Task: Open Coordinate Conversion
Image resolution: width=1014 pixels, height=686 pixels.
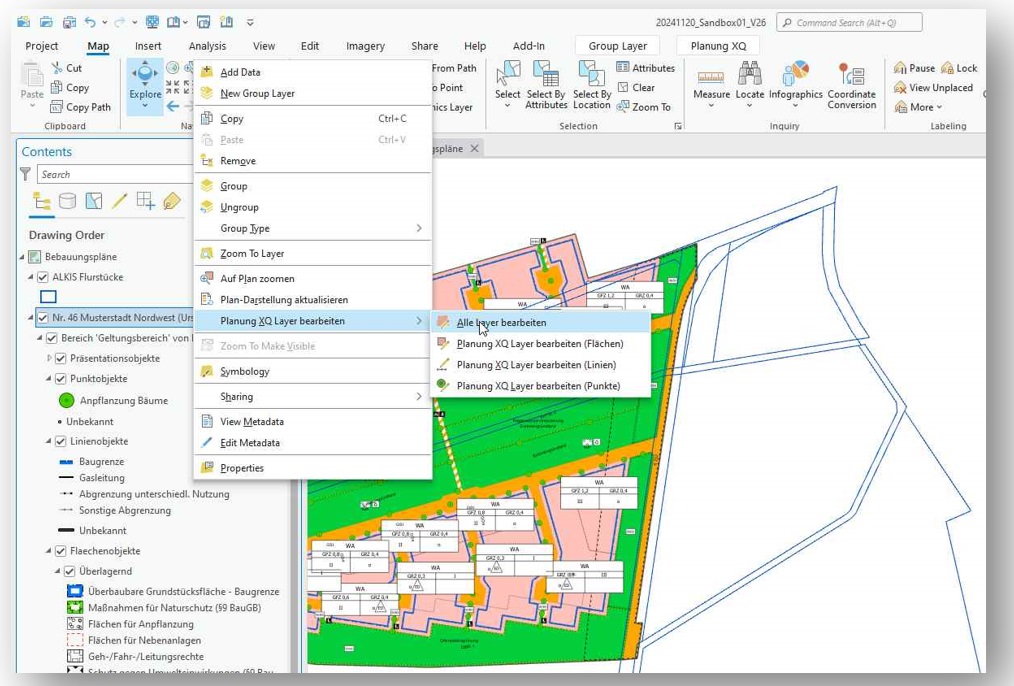Action: [x=852, y=85]
